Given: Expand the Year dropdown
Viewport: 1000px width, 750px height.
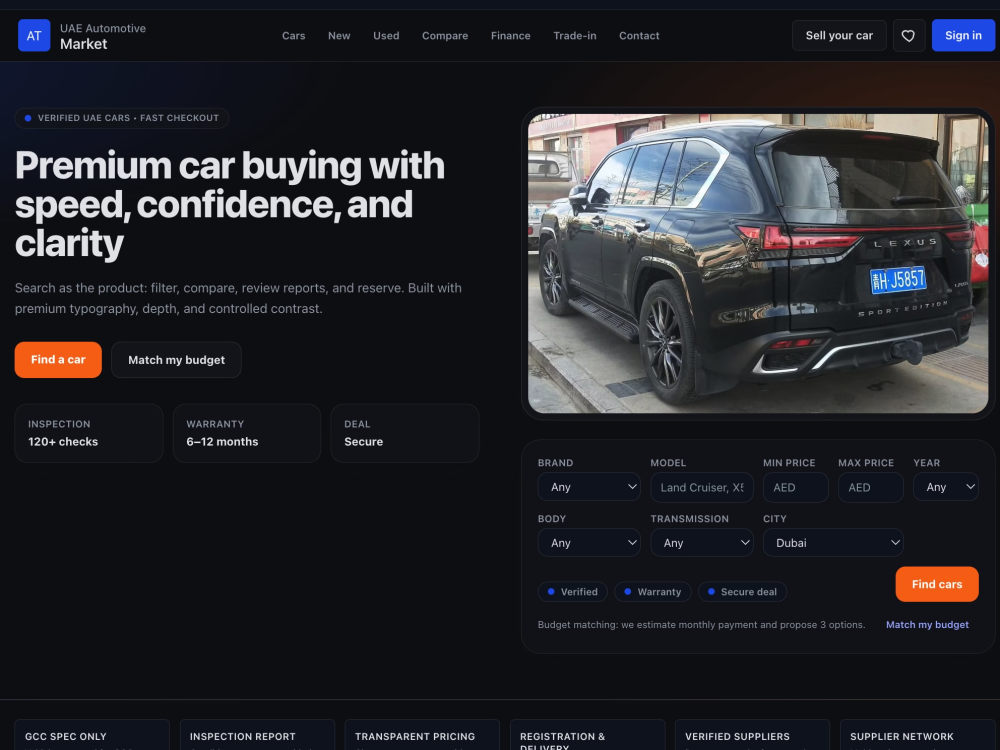Looking at the screenshot, I should (946, 487).
